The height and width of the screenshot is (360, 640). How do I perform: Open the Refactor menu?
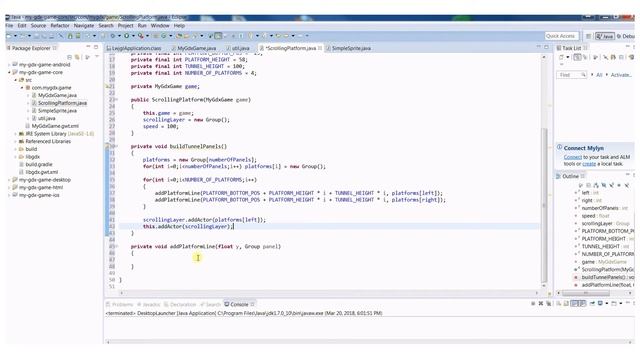click(60, 25)
